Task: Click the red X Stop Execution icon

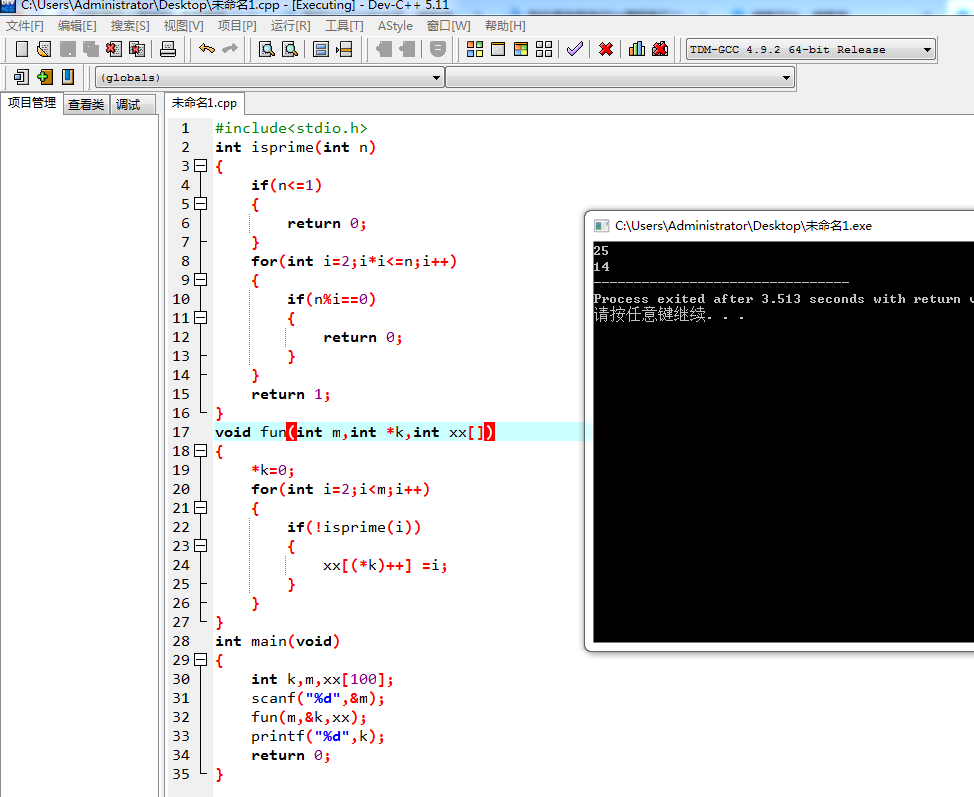Action: [x=606, y=49]
